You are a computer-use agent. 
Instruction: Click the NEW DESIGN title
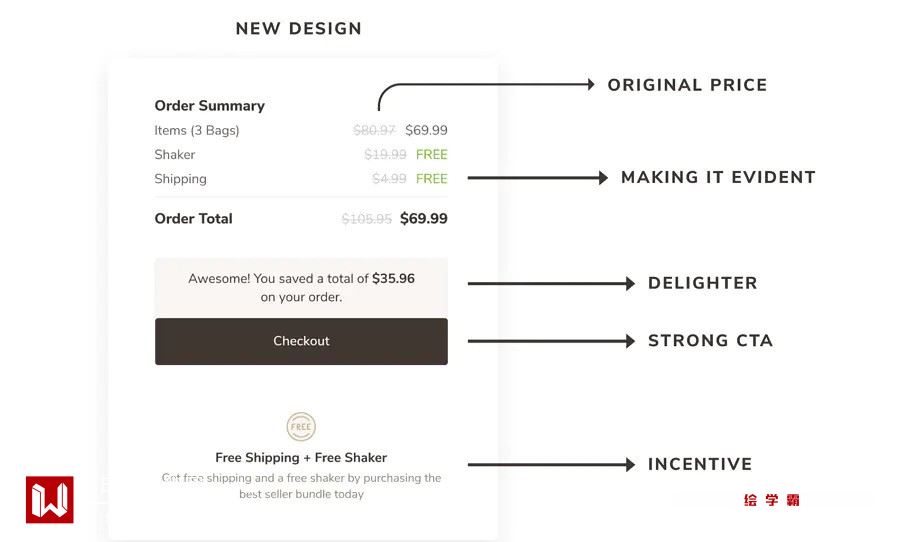298,29
